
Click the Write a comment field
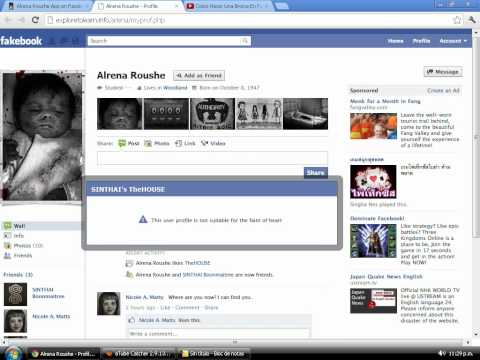pyautogui.click(x=219, y=333)
